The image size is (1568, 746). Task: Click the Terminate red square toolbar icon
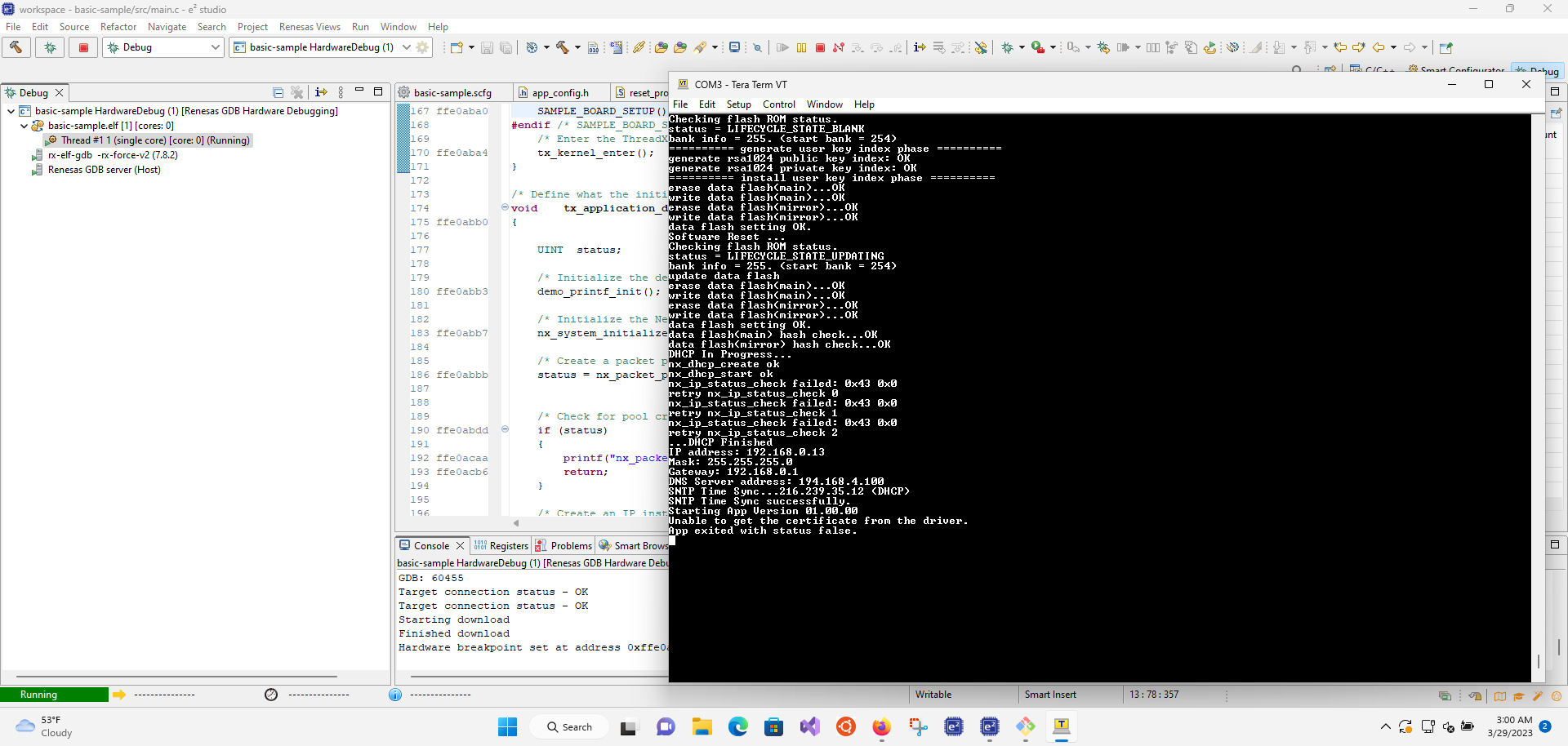pyautogui.click(x=821, y=47)
